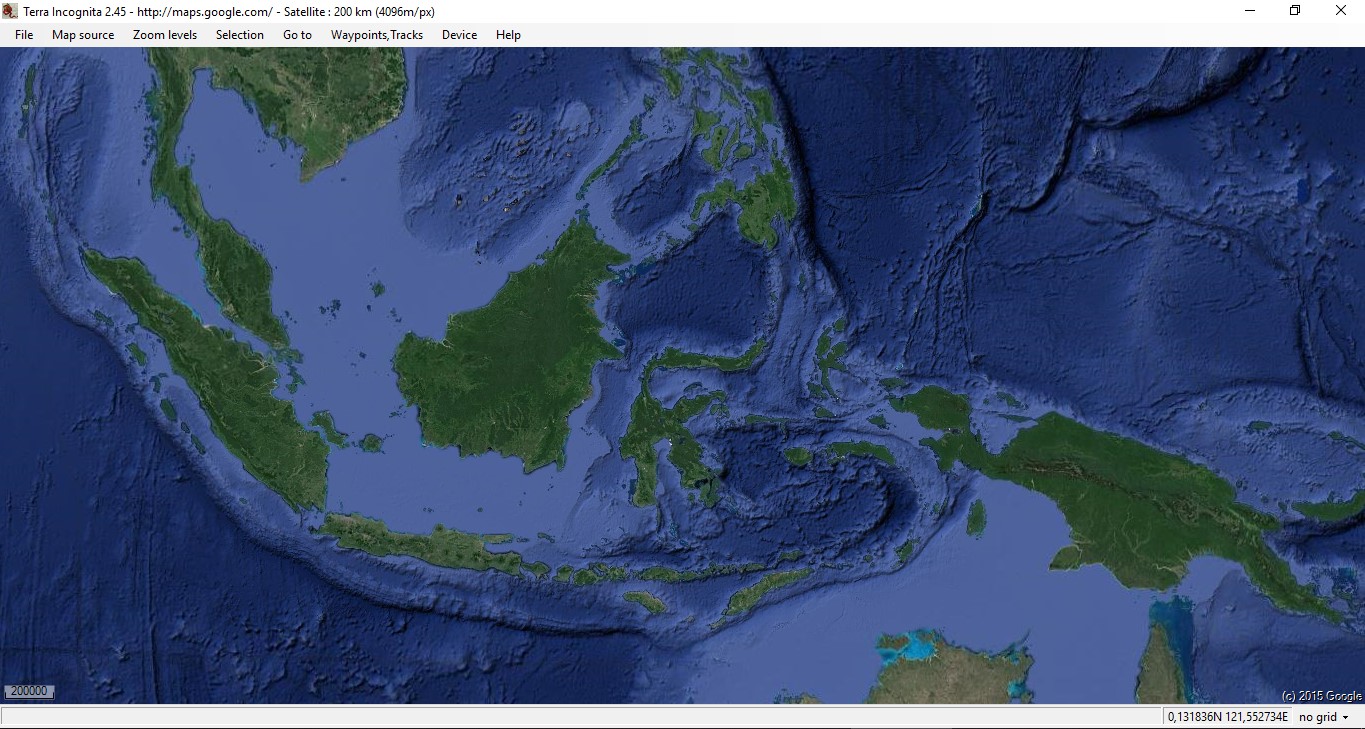Click the 200000 scale label on map

click(29, 691)
